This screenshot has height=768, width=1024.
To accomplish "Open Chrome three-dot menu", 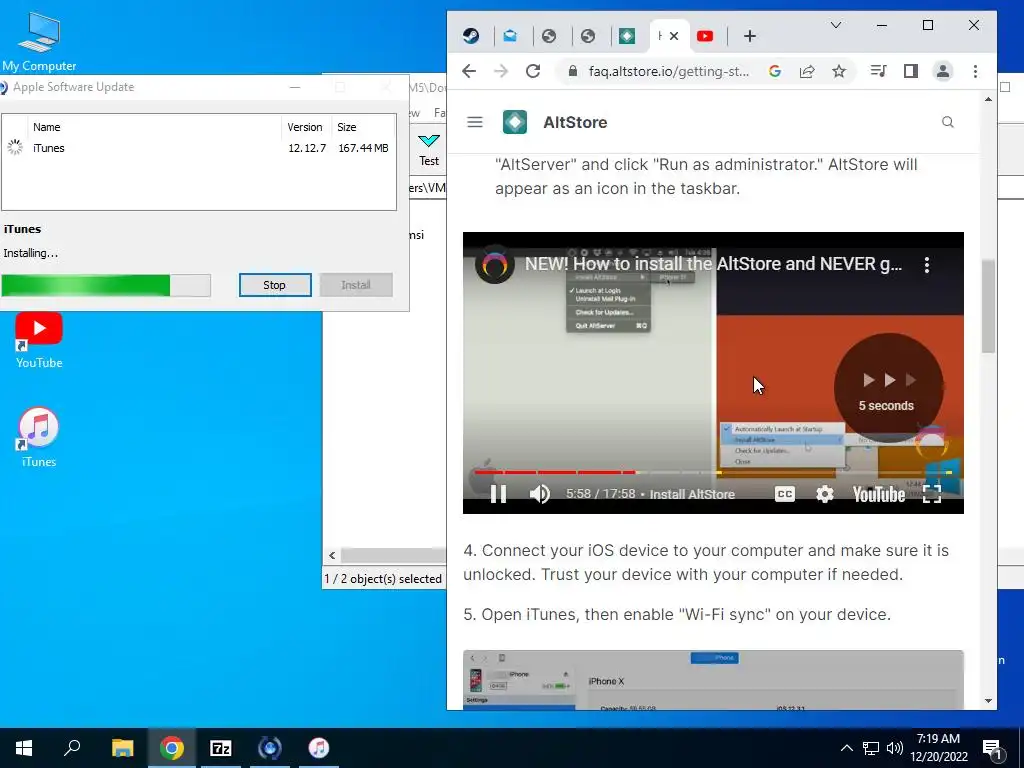I will click(975, 71).
